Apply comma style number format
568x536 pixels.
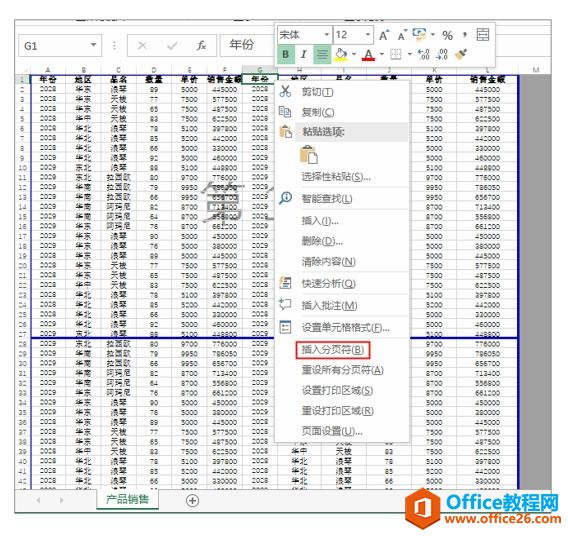[464, 35]
